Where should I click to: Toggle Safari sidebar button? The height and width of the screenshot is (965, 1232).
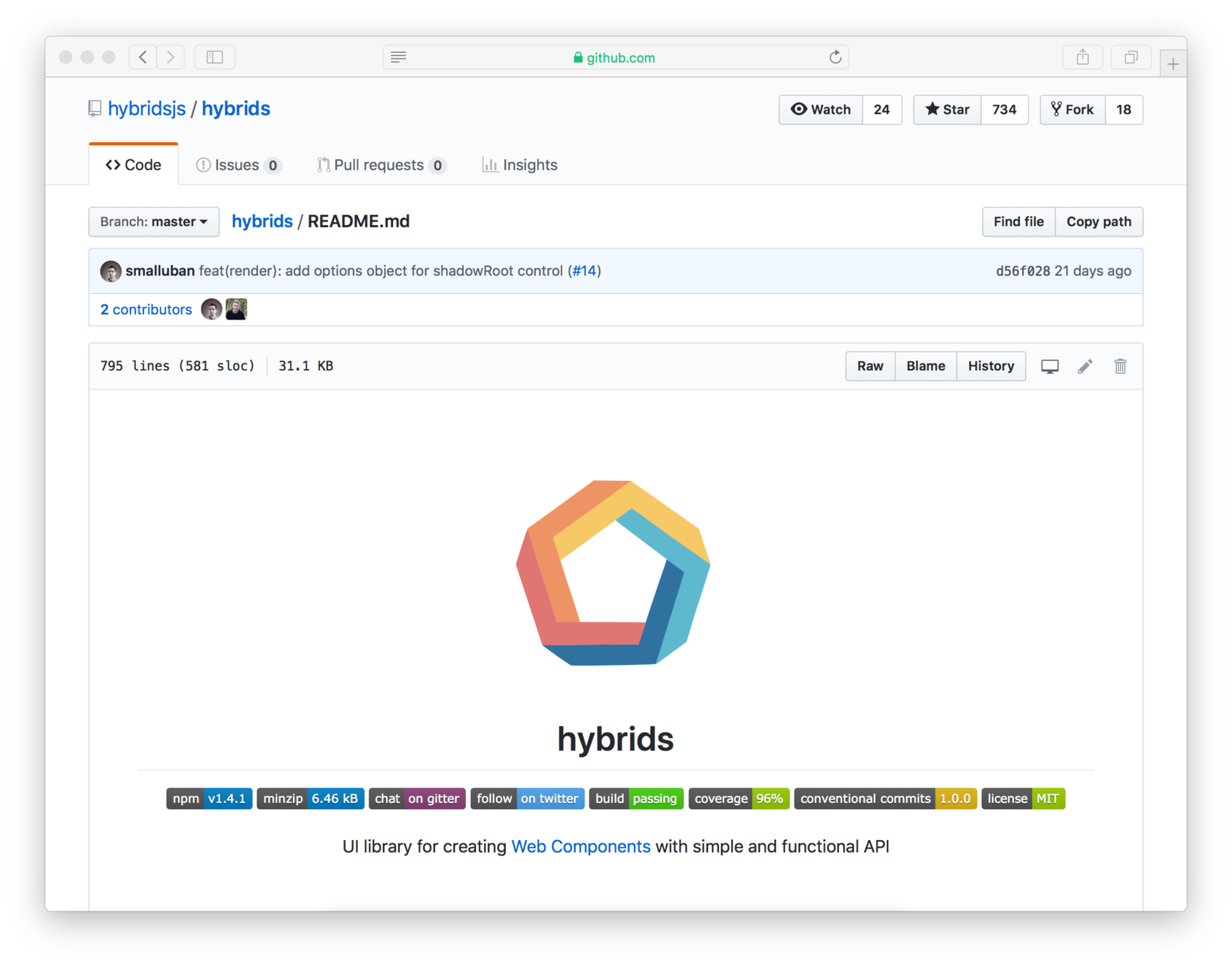tap(214, 57)
